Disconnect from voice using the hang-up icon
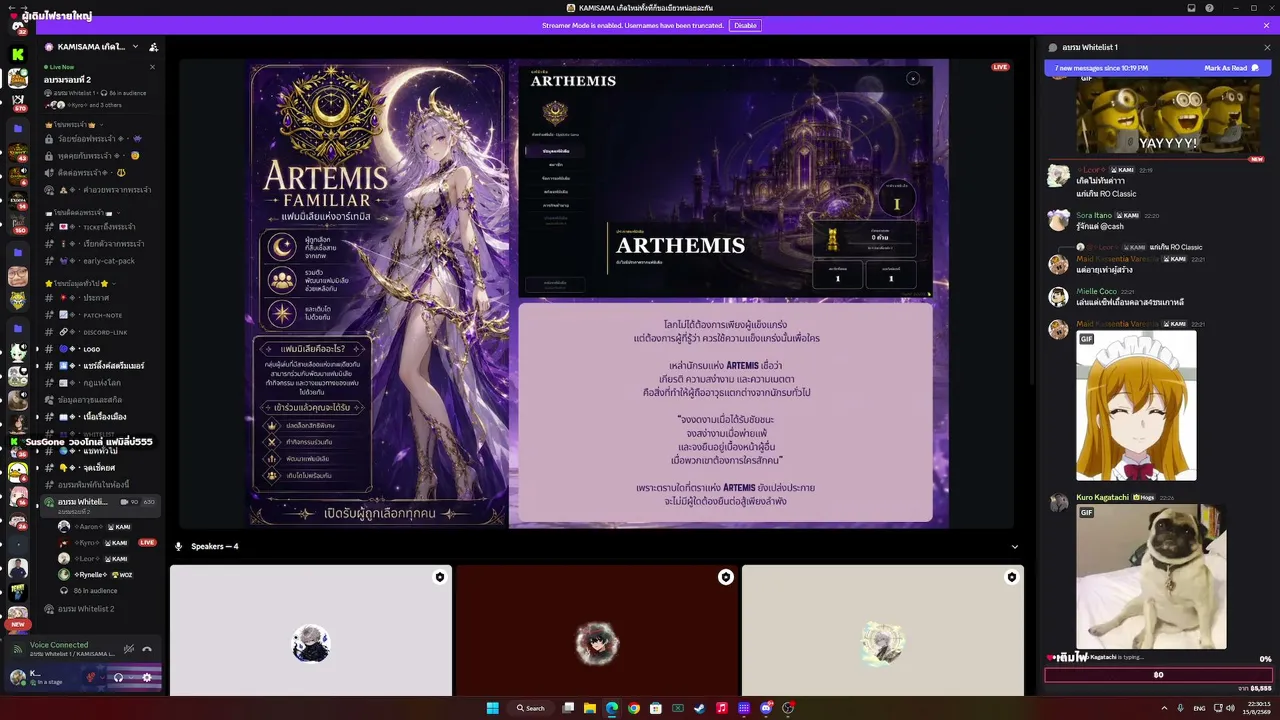 [147, 649]
